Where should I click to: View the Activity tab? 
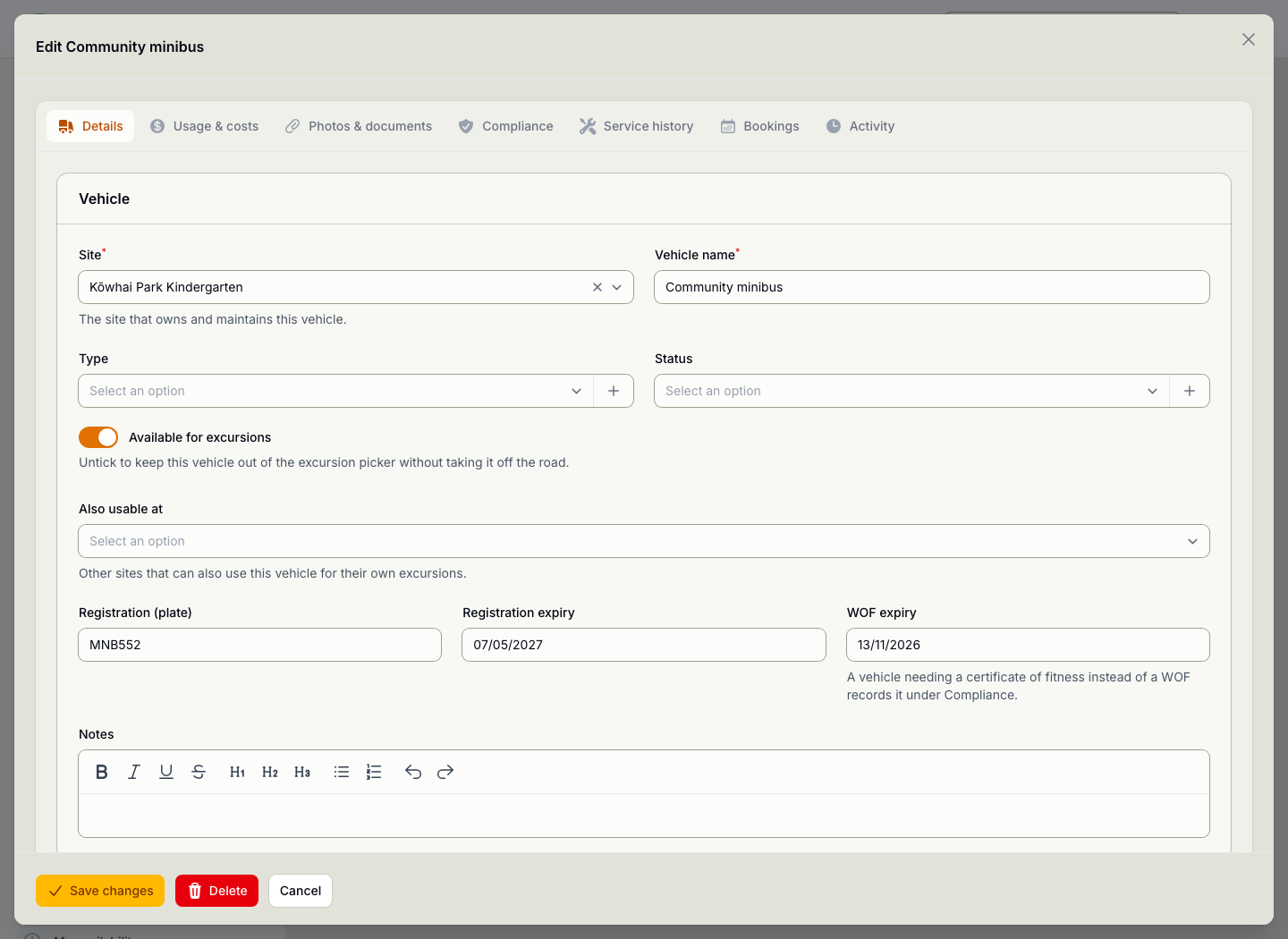[x=860, y=126]
